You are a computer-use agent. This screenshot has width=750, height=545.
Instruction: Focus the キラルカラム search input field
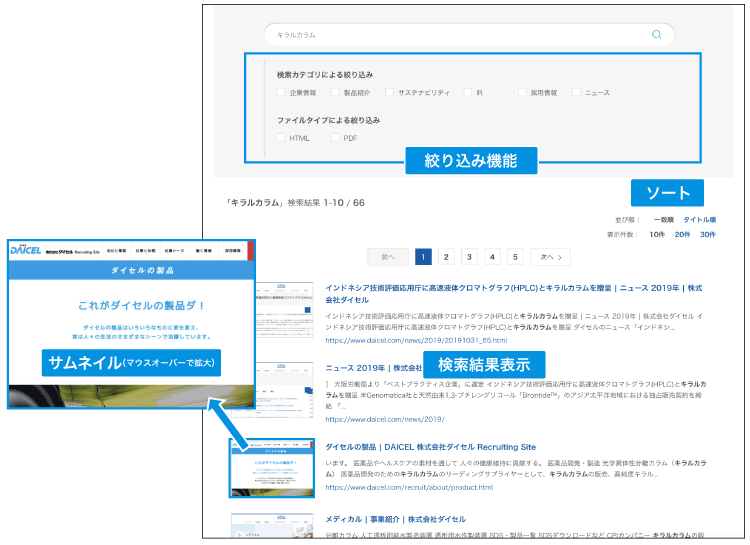[469, 34]
